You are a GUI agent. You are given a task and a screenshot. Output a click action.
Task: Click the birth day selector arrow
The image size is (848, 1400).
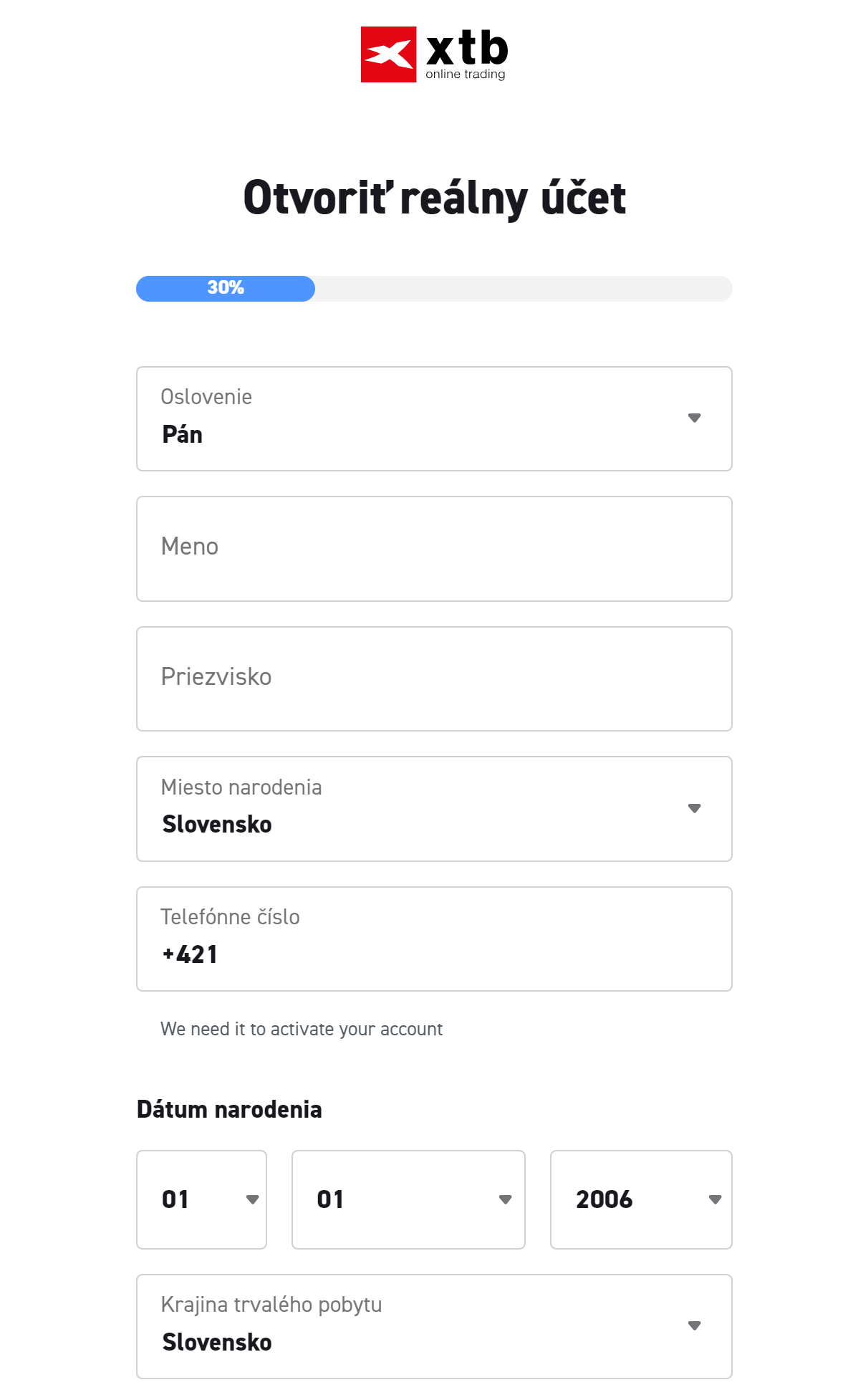[252, 1199]
